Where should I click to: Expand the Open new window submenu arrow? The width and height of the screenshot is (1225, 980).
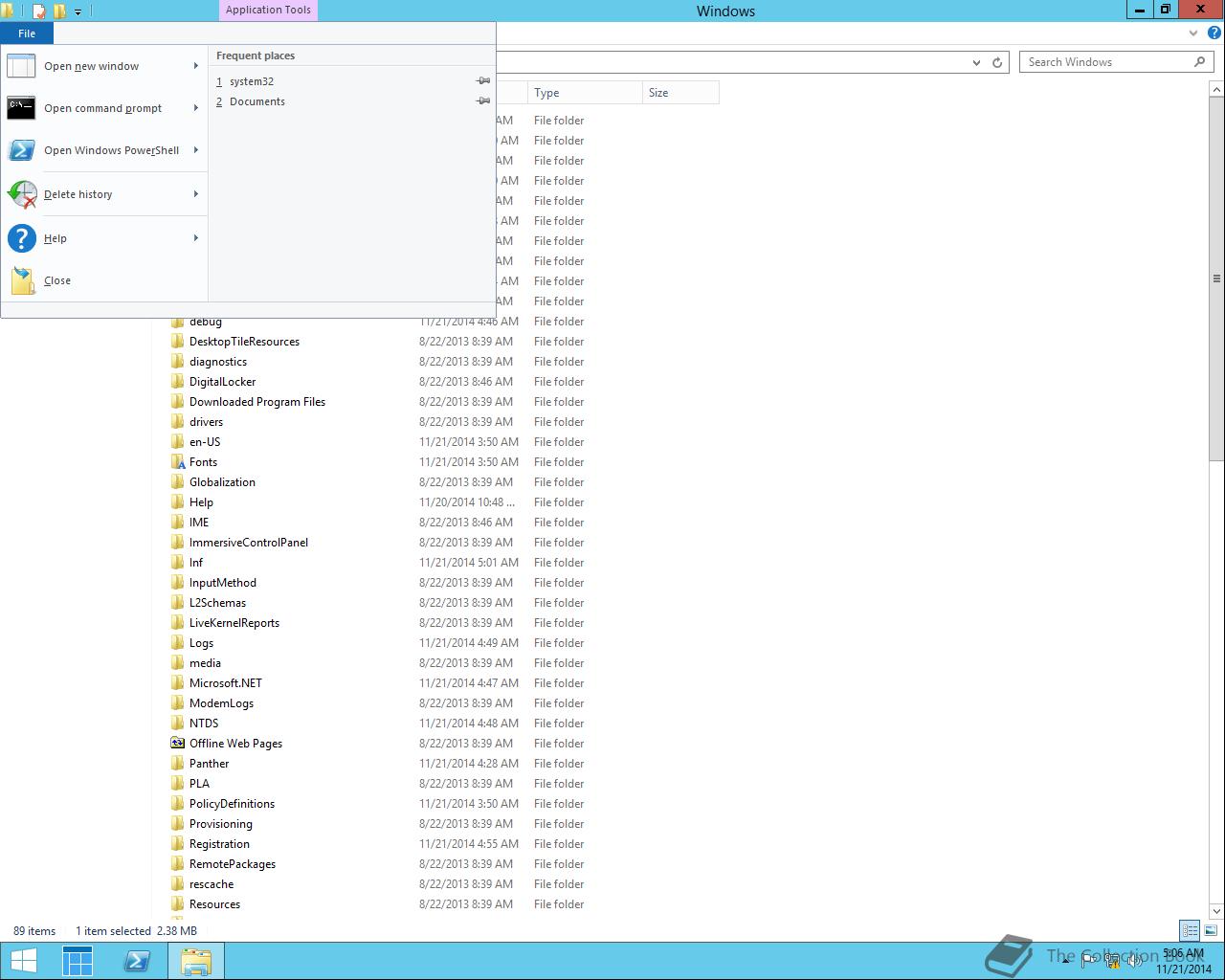tap(196, 66)
